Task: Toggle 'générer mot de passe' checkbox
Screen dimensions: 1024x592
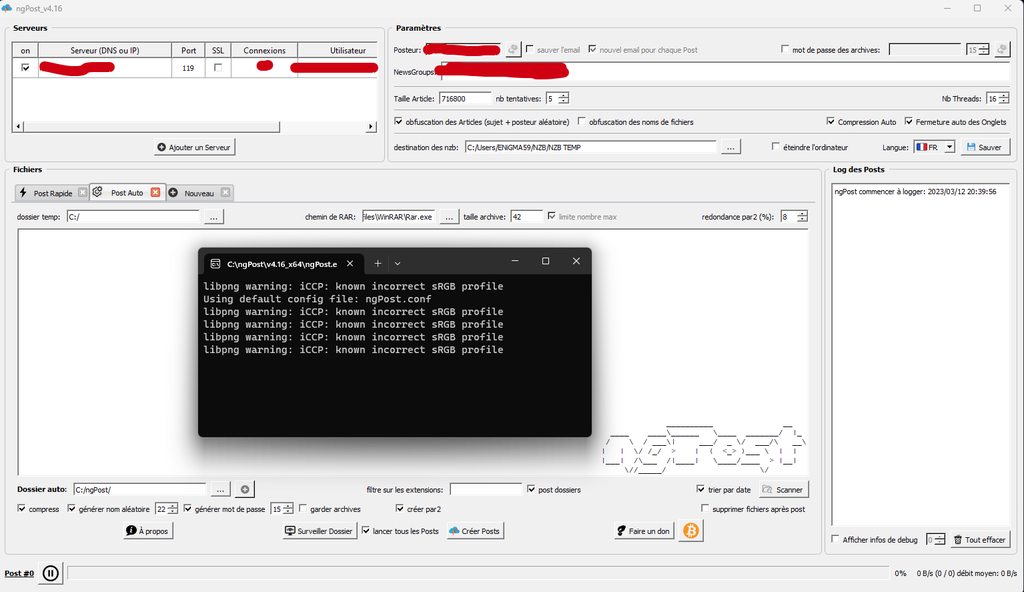Action: pos(187,508)
